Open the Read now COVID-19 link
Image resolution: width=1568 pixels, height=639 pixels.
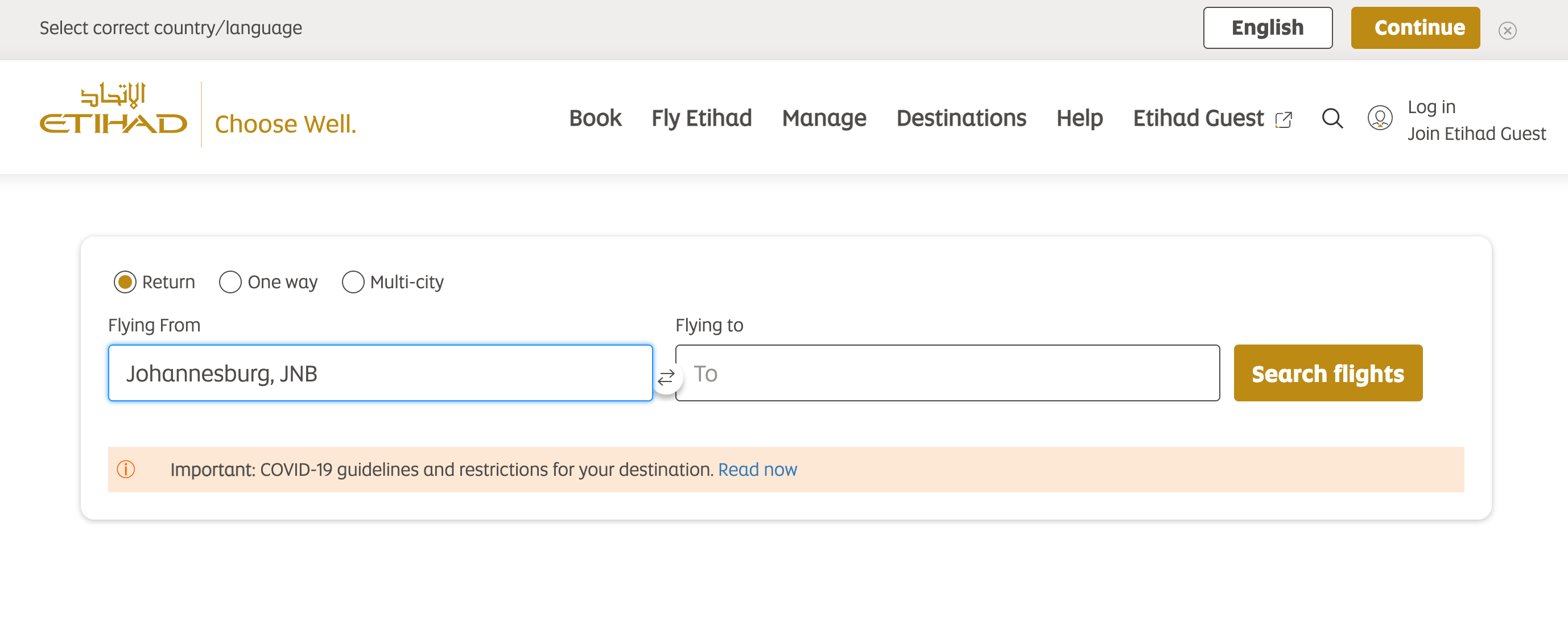757,470
